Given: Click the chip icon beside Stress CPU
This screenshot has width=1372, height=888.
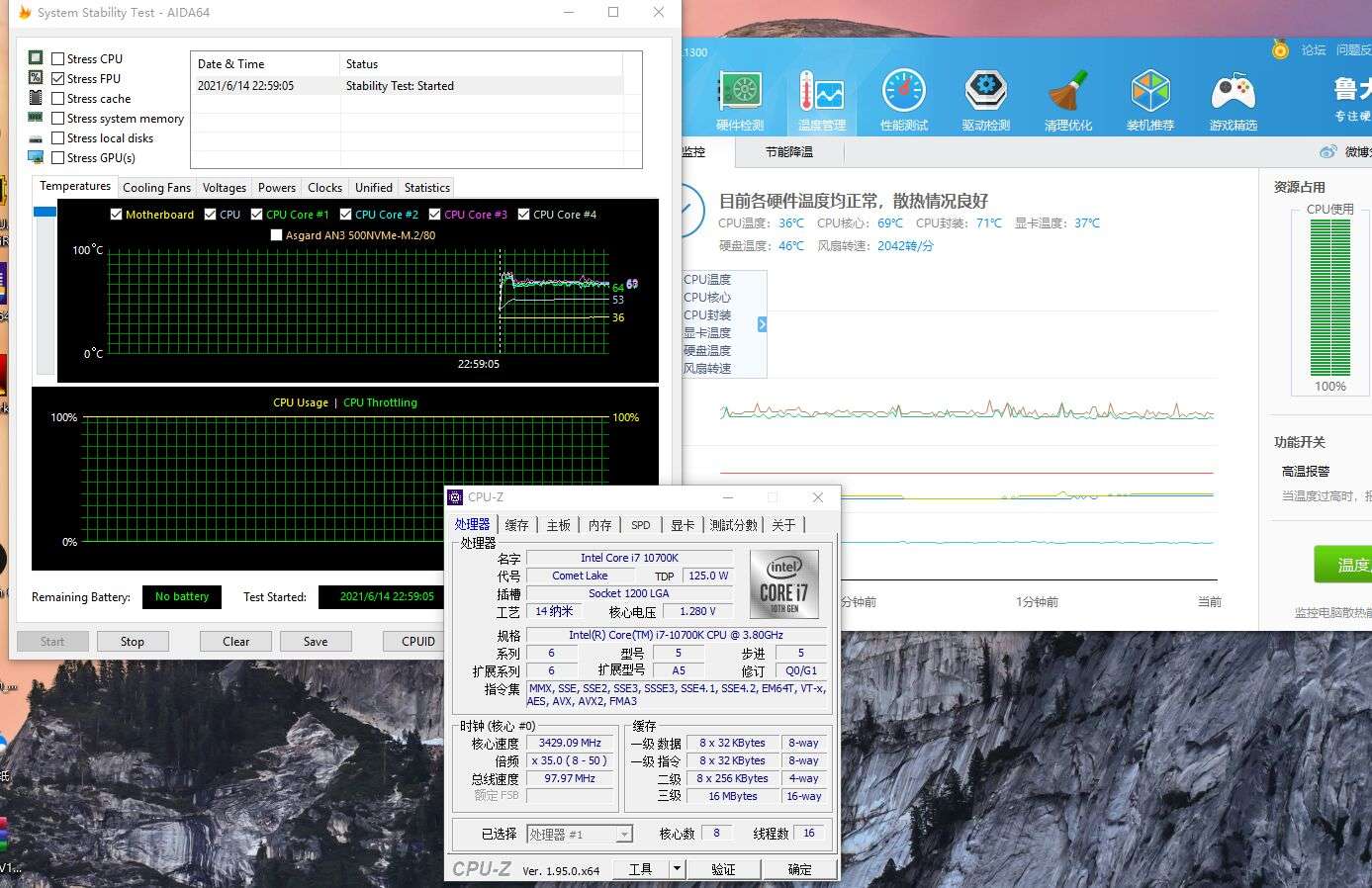Looking at the screenshot, I should click(x=36, y=58).
